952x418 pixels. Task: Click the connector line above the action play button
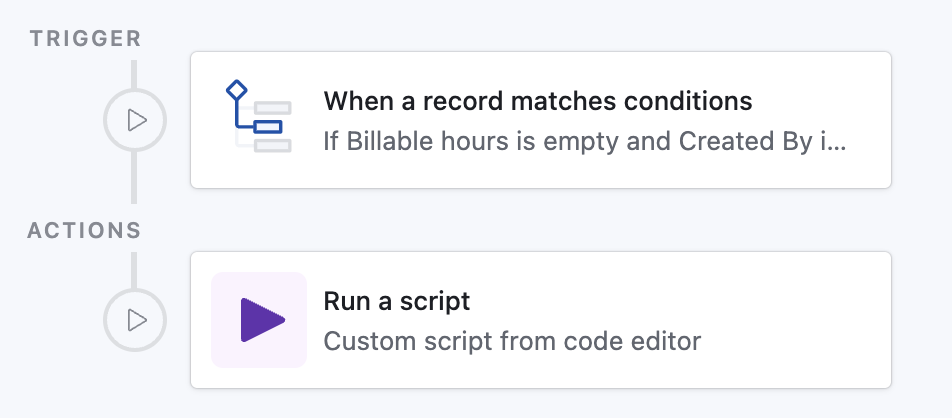pos(134,268)
